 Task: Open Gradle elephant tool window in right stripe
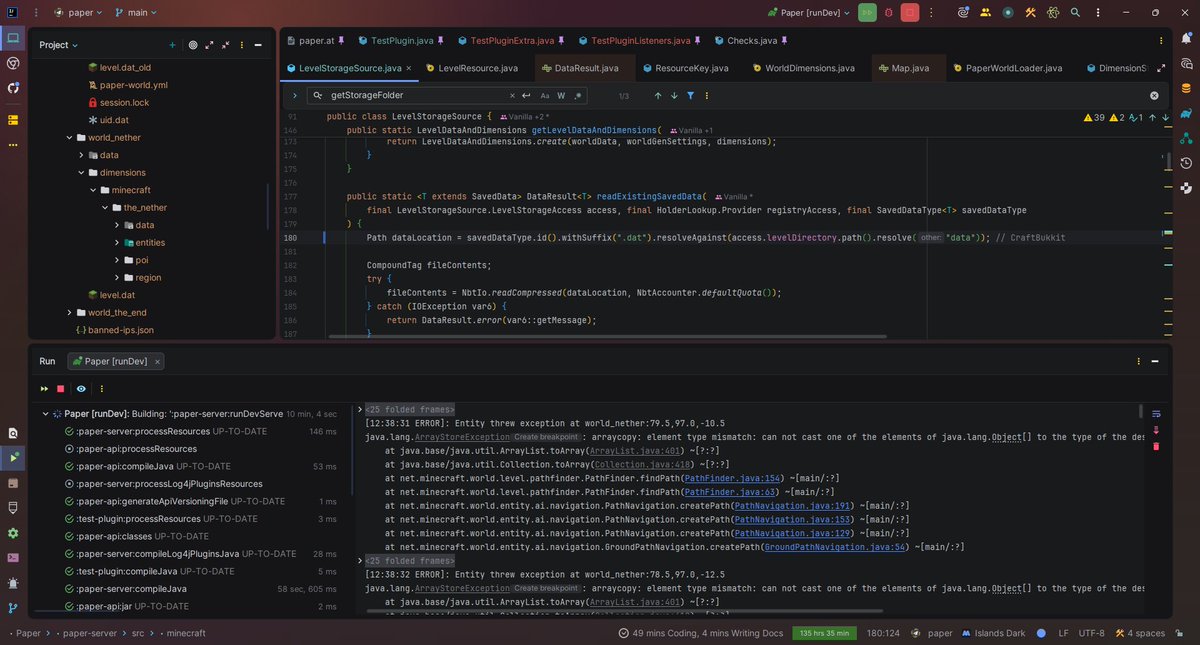1186,113
